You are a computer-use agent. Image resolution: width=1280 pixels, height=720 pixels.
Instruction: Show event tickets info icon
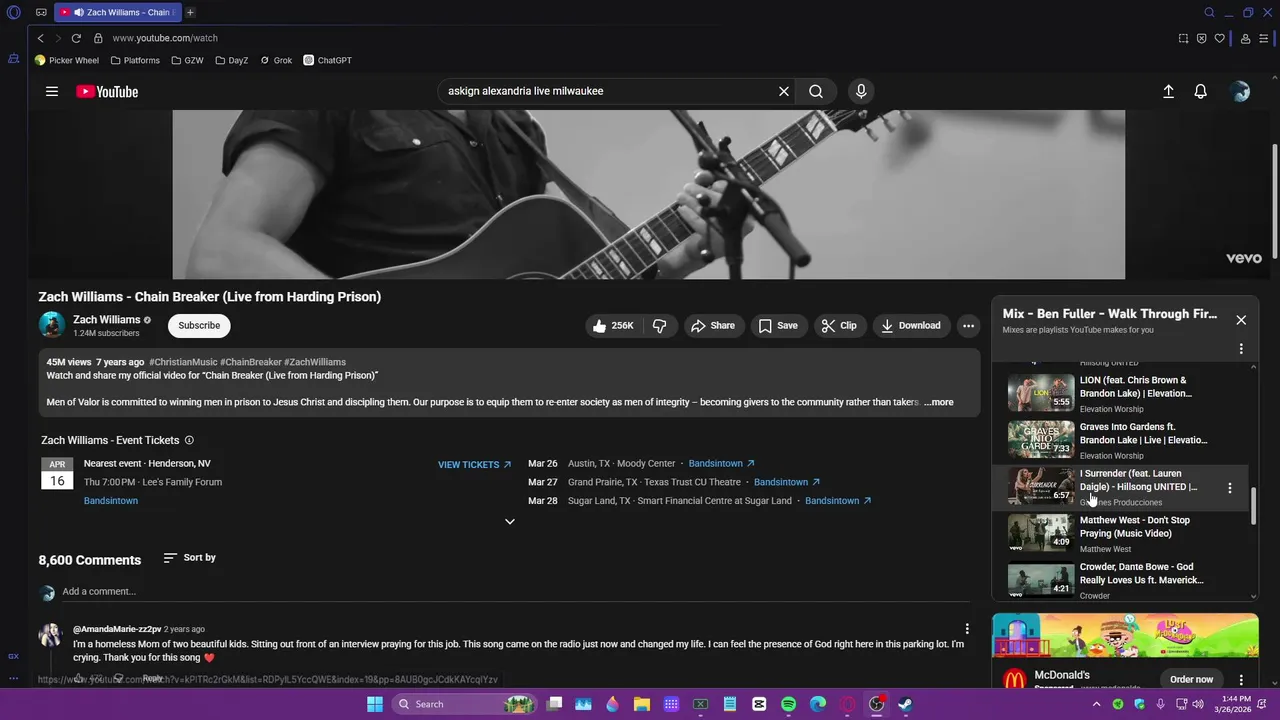point(190,440)
